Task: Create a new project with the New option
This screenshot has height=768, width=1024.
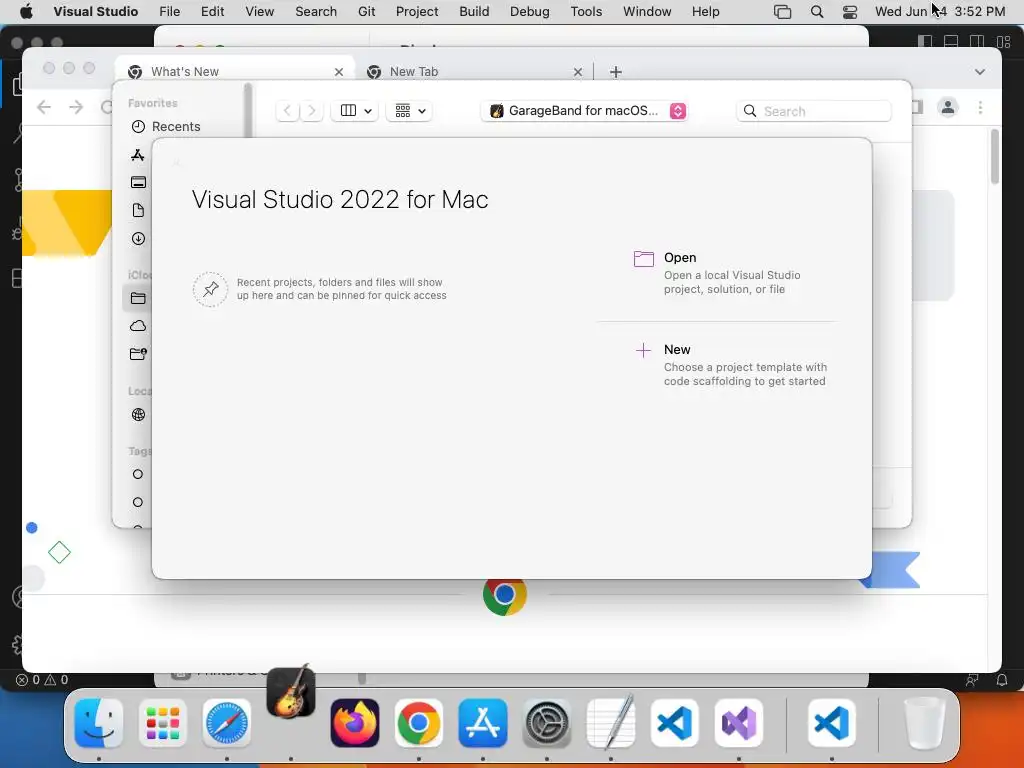Action: [730, 365]
